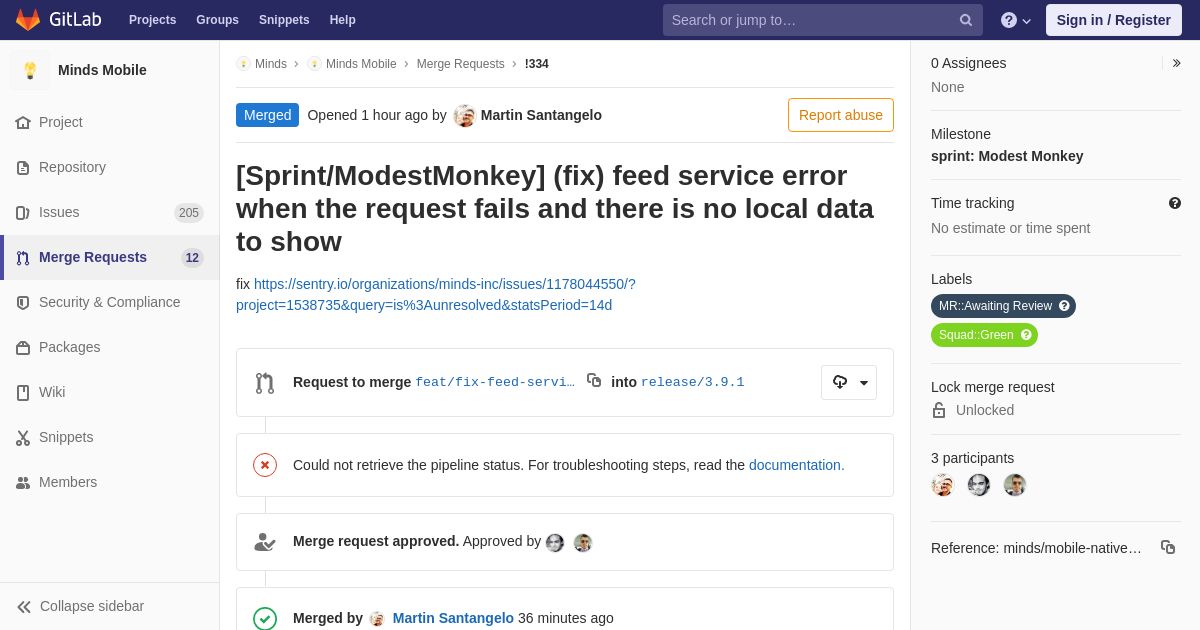Click help icon on Squad::Green label
This screenshot has height=630, width=1200.
point(1026,335)
